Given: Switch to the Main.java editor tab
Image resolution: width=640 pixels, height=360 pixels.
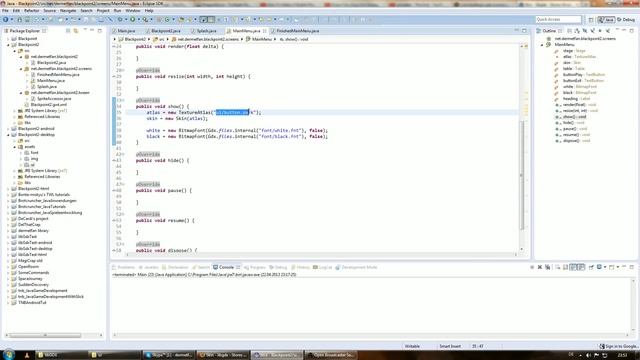Looking at the screenshot, I should (124, 31).
